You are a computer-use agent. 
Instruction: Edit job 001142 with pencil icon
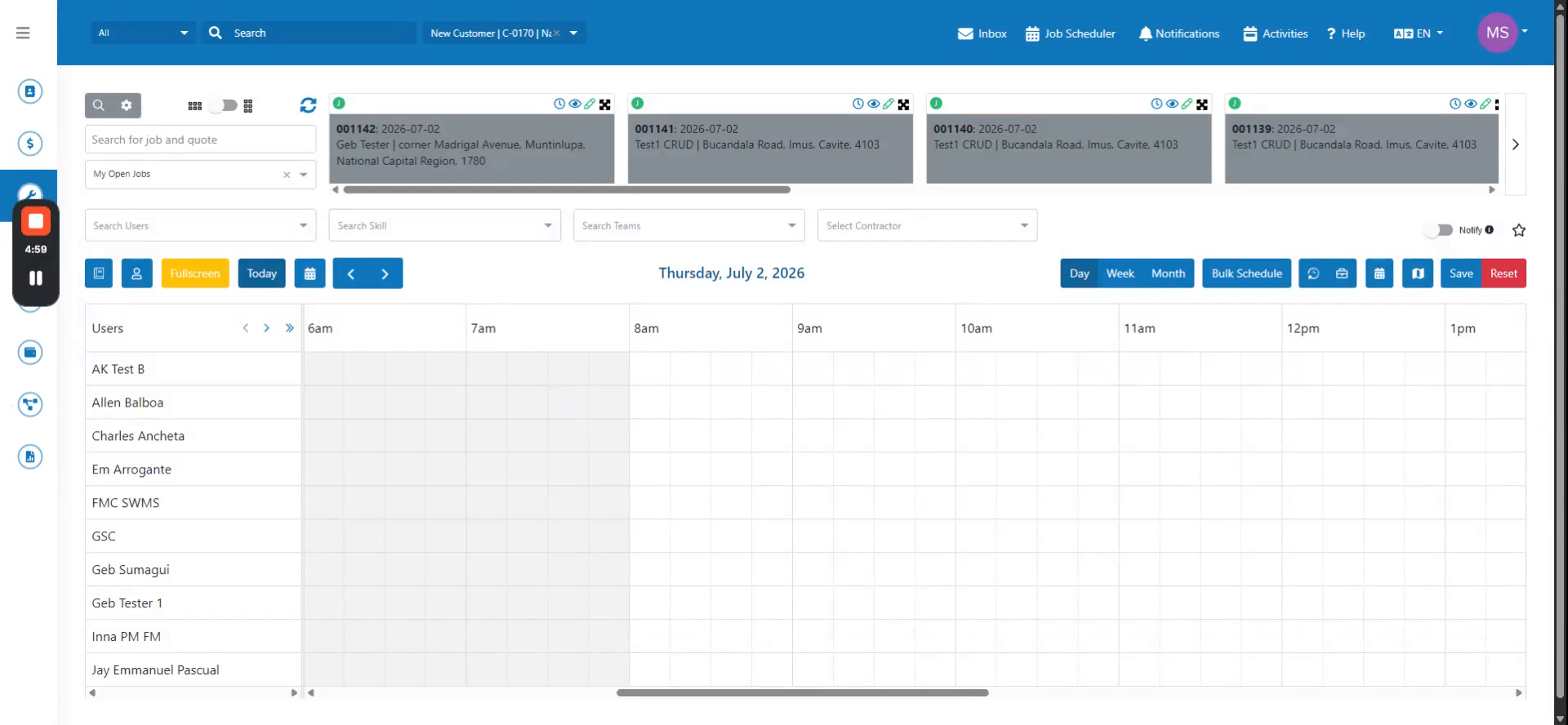pyautogui.click(x=590, y=104)
